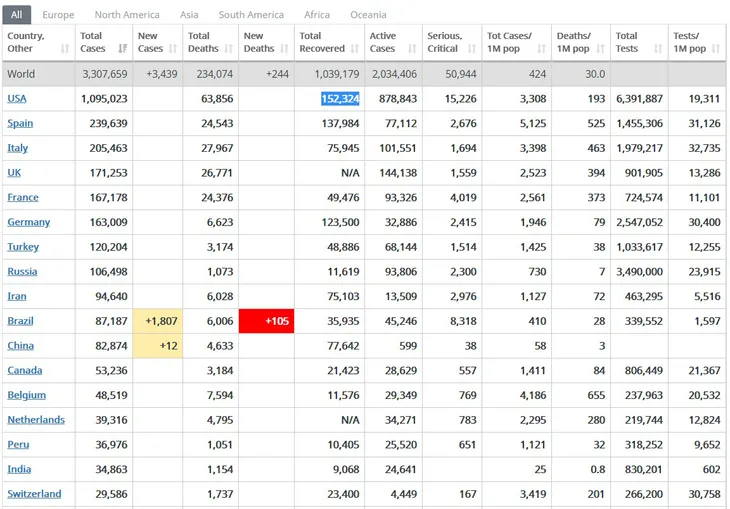Follow the Iran link
730x509 pixels.
coord(17,296)
